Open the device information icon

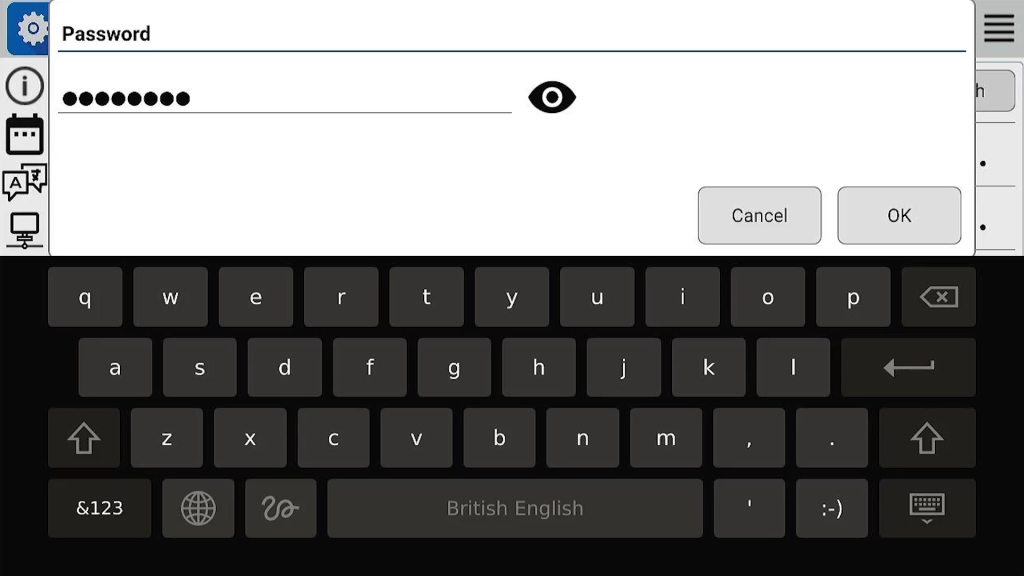[25, 86]
